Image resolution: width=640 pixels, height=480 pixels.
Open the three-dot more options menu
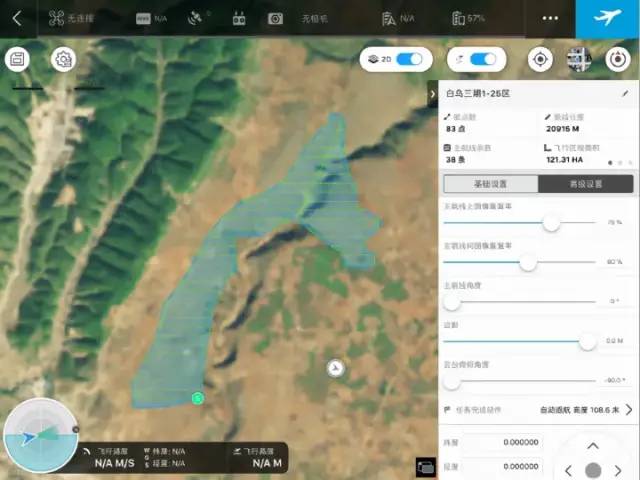[x=551, y=18]
